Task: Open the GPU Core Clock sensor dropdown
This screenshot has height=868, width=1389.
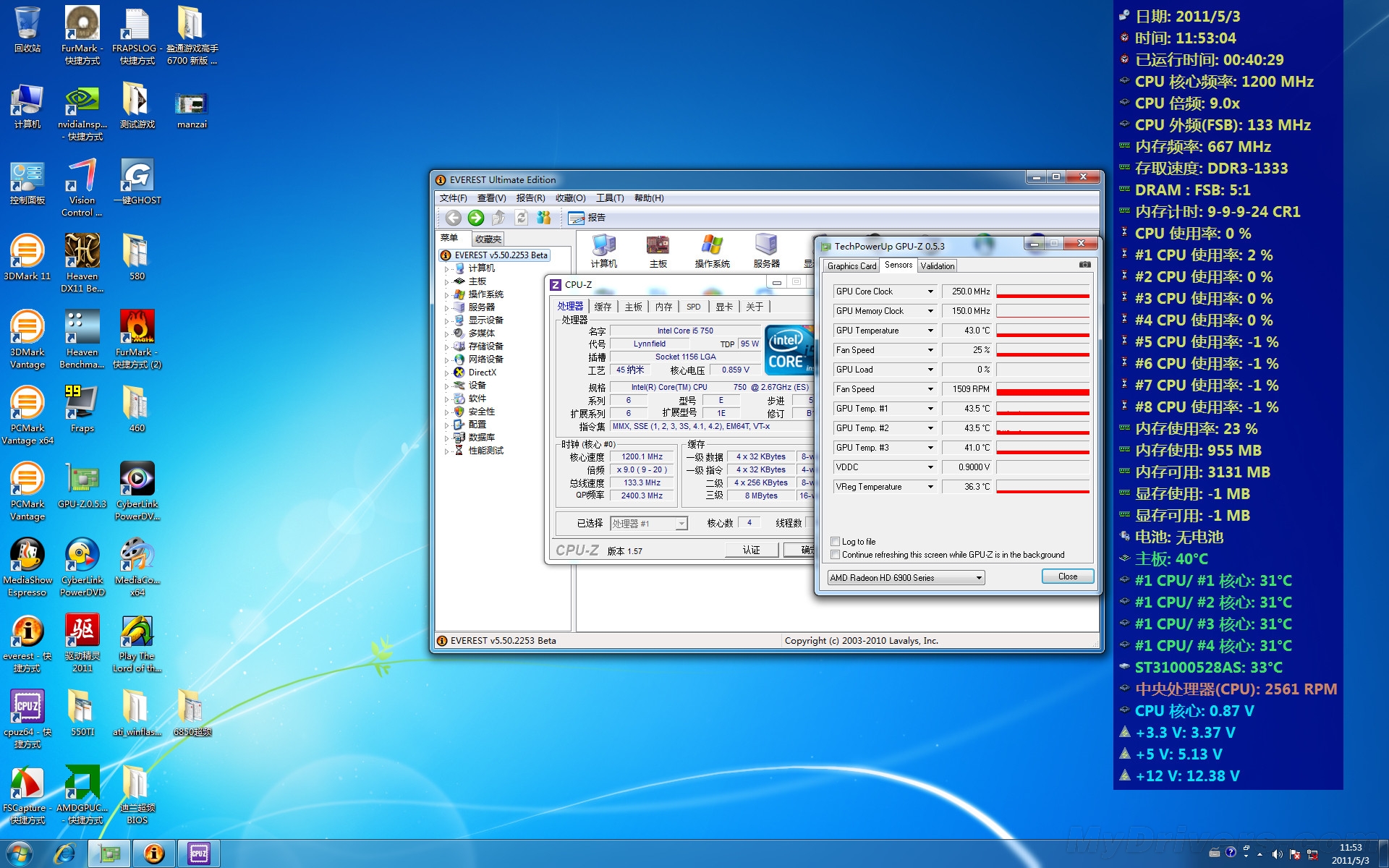Action: pyautogui.click(x=930, y=292)
